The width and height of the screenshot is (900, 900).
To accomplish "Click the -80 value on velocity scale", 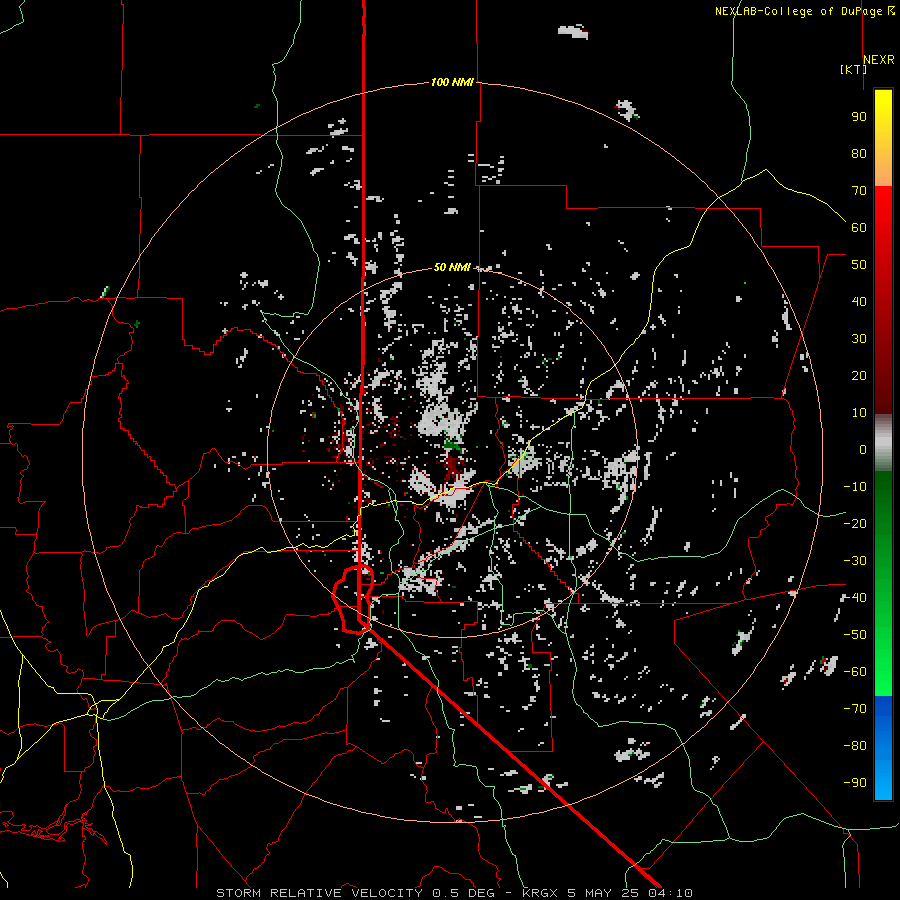I will (855, 746).
